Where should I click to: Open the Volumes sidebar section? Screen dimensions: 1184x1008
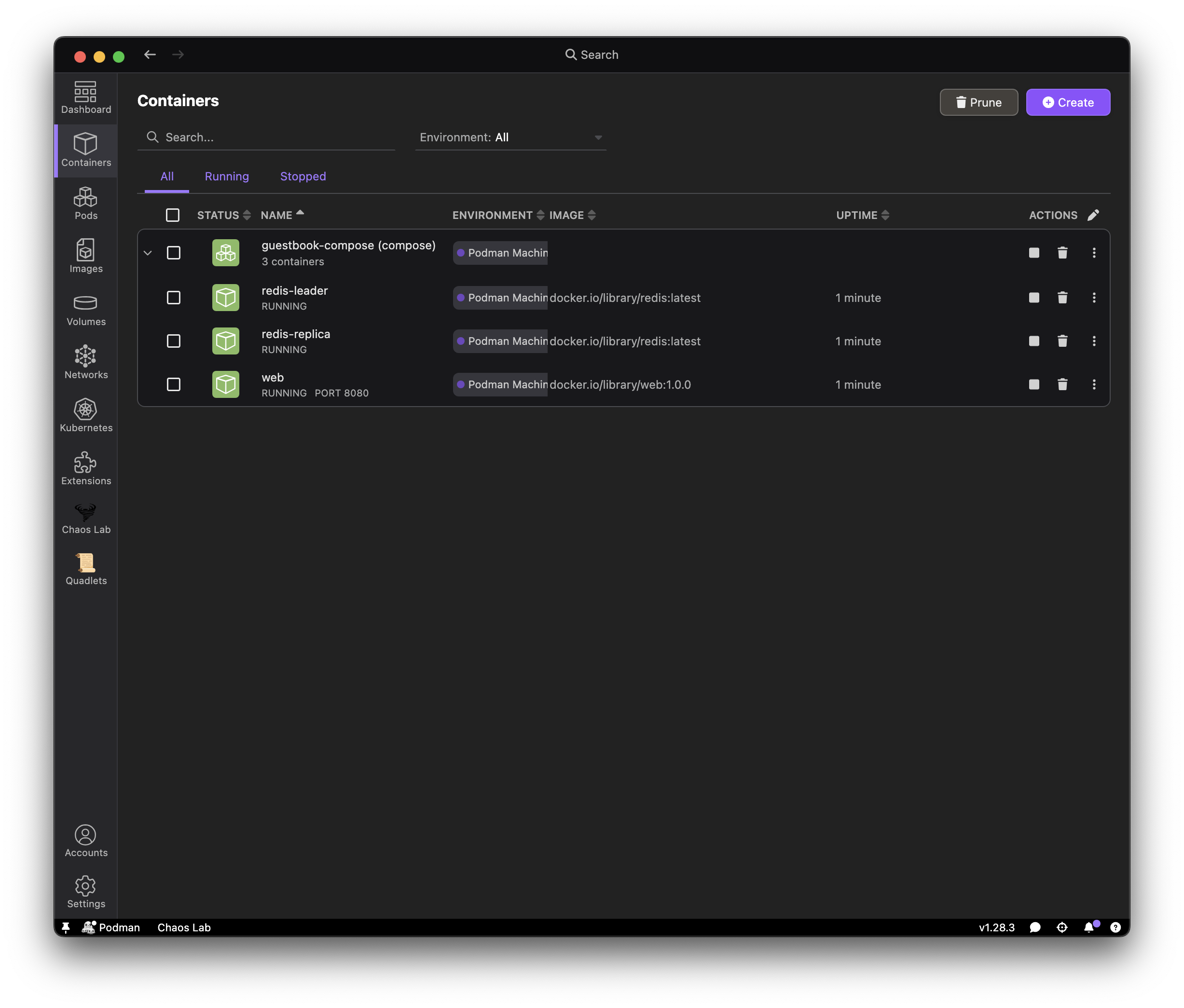click(86, 310)
